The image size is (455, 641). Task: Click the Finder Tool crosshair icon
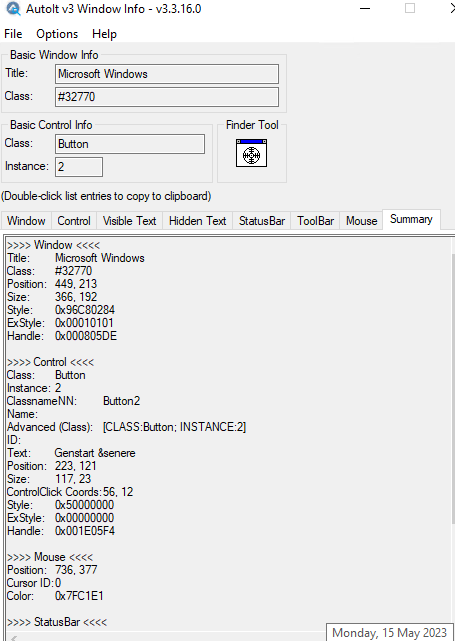tap(251, 153)
